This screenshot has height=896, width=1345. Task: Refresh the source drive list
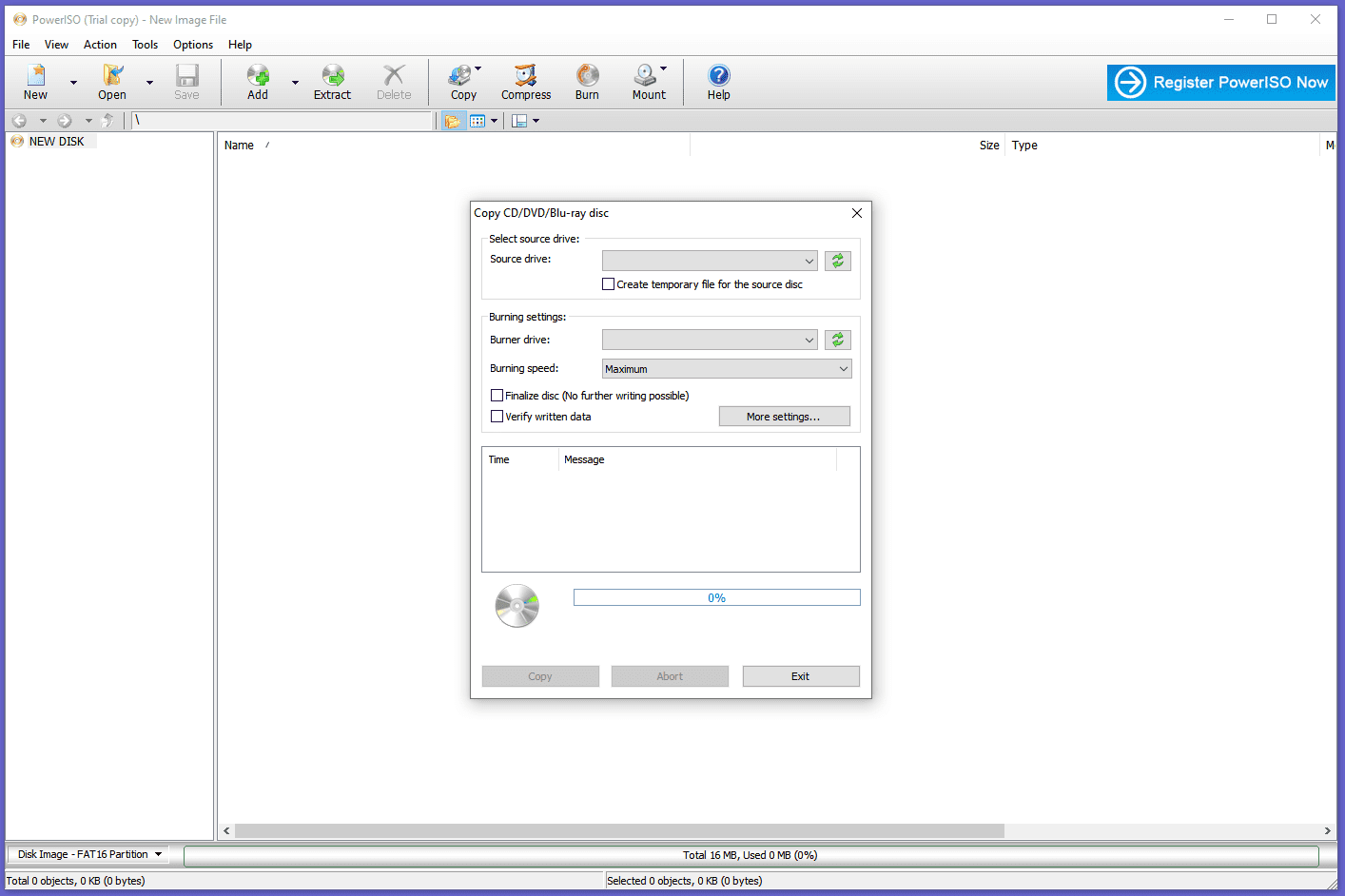(838, 261)
